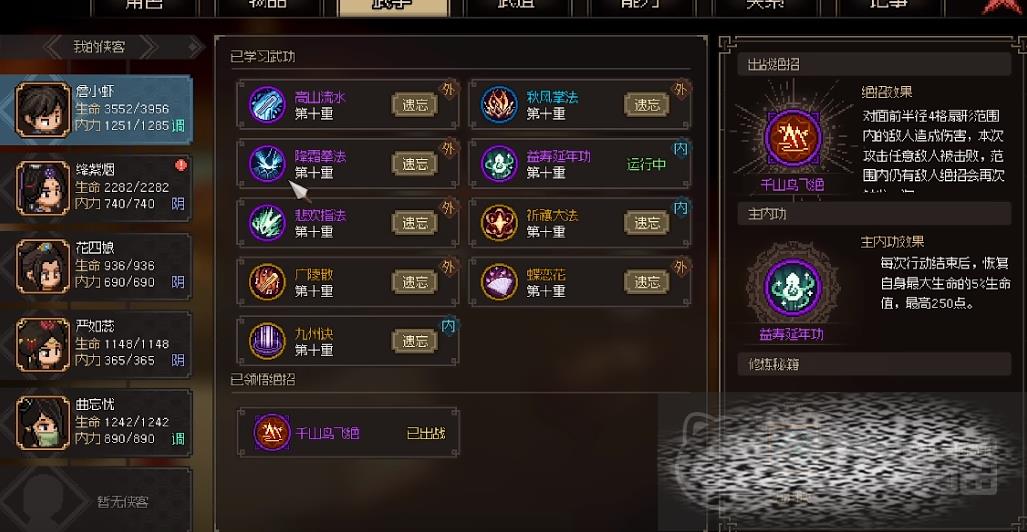Switch to previous hero with left arrow
Screen dimensions: 1027x532
point(57,47)
